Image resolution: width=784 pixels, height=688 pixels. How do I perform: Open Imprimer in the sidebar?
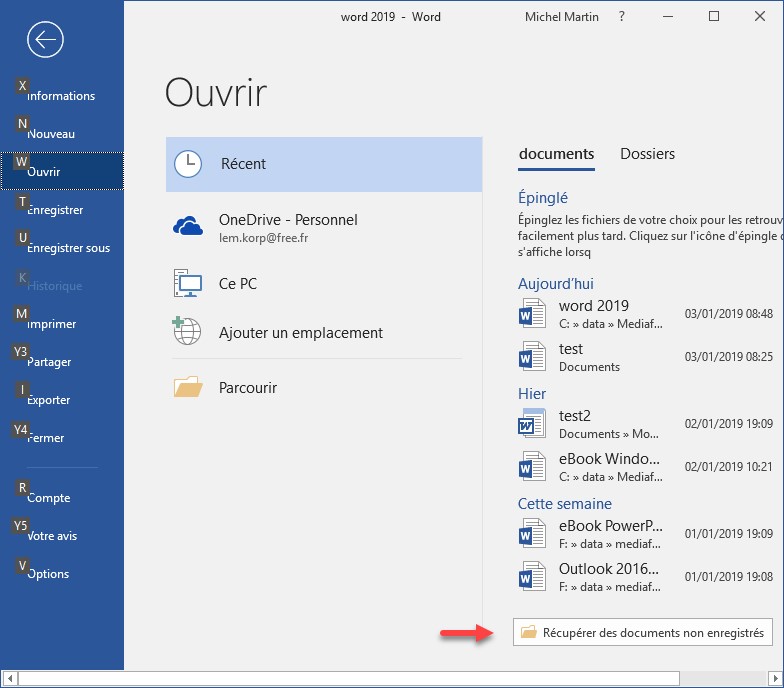click(52, 324)
